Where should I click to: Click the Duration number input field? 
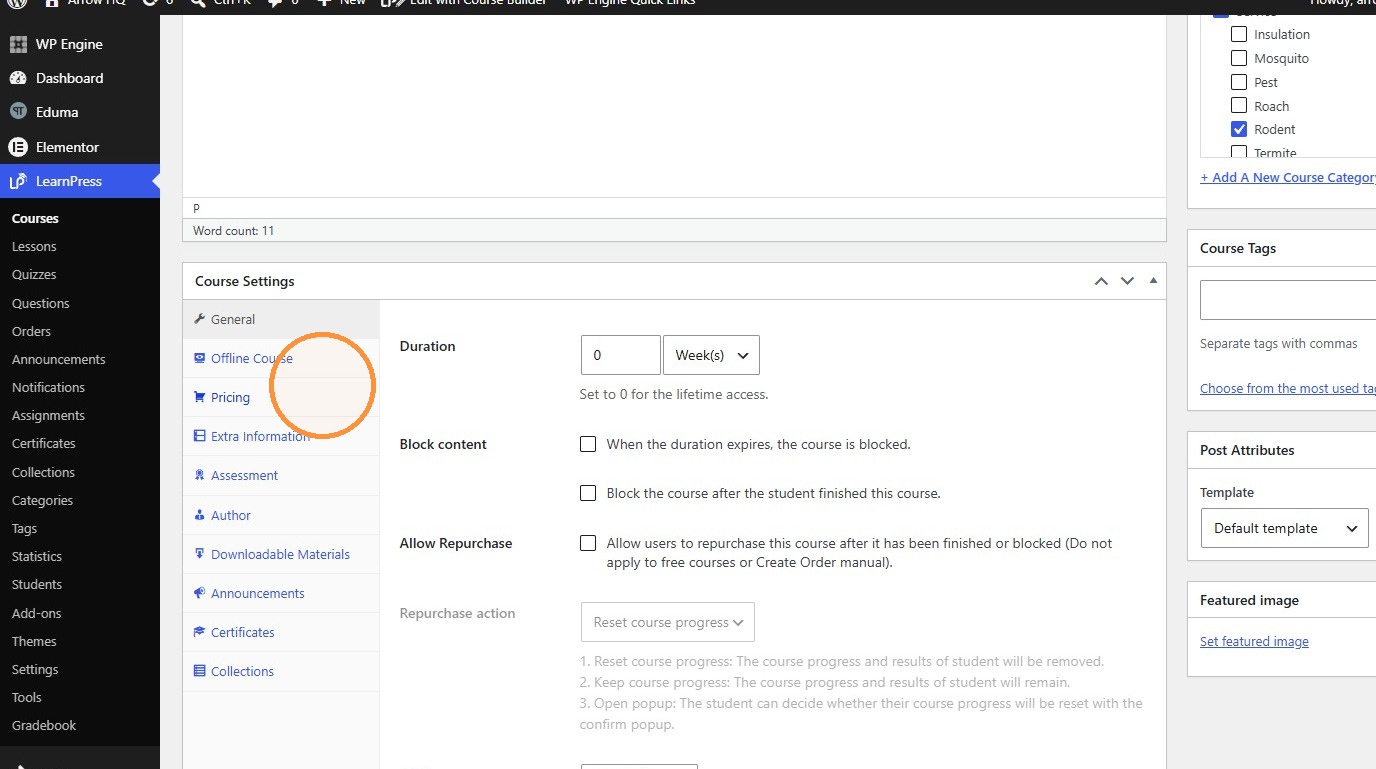620,355
